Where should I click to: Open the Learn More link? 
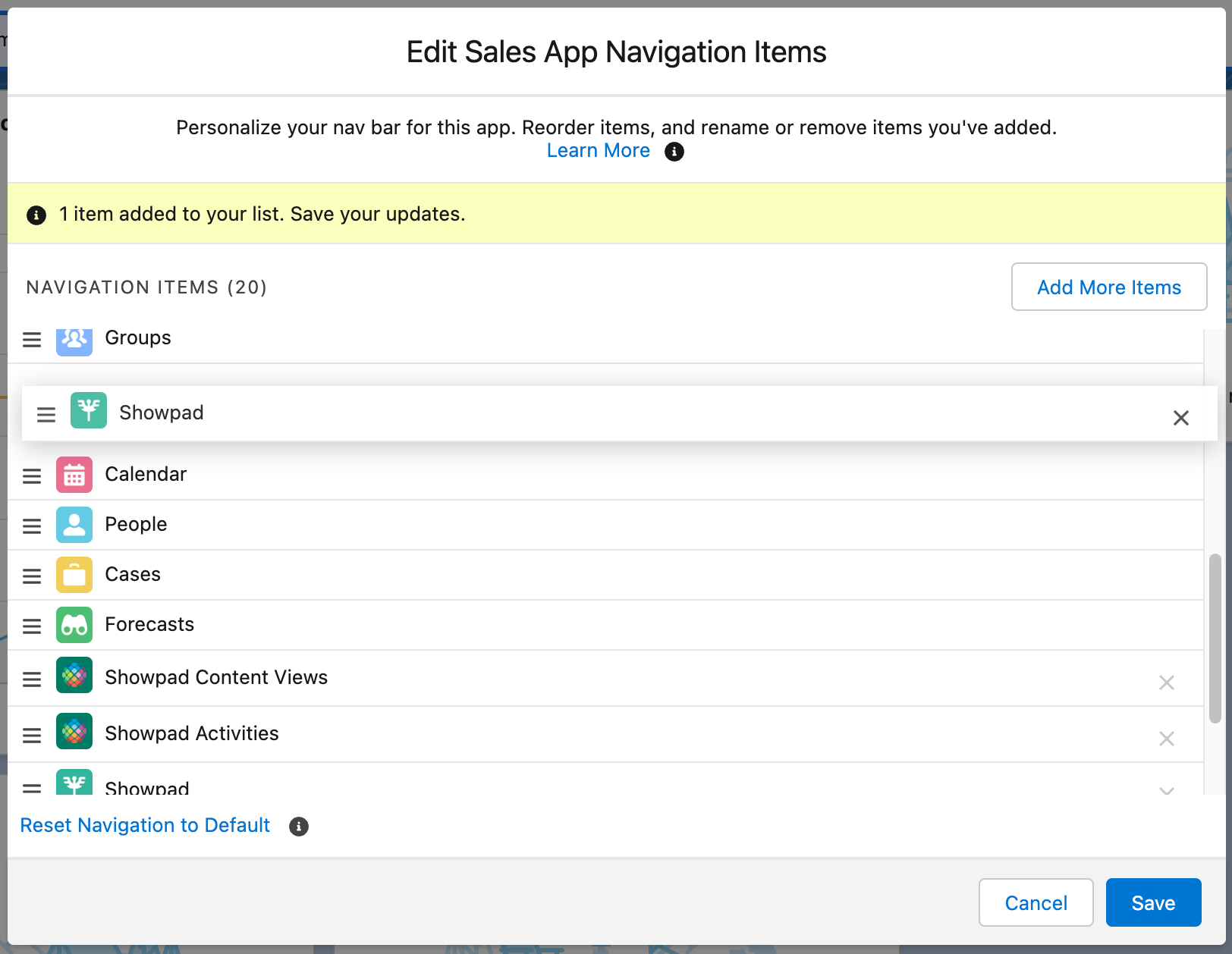599,150
